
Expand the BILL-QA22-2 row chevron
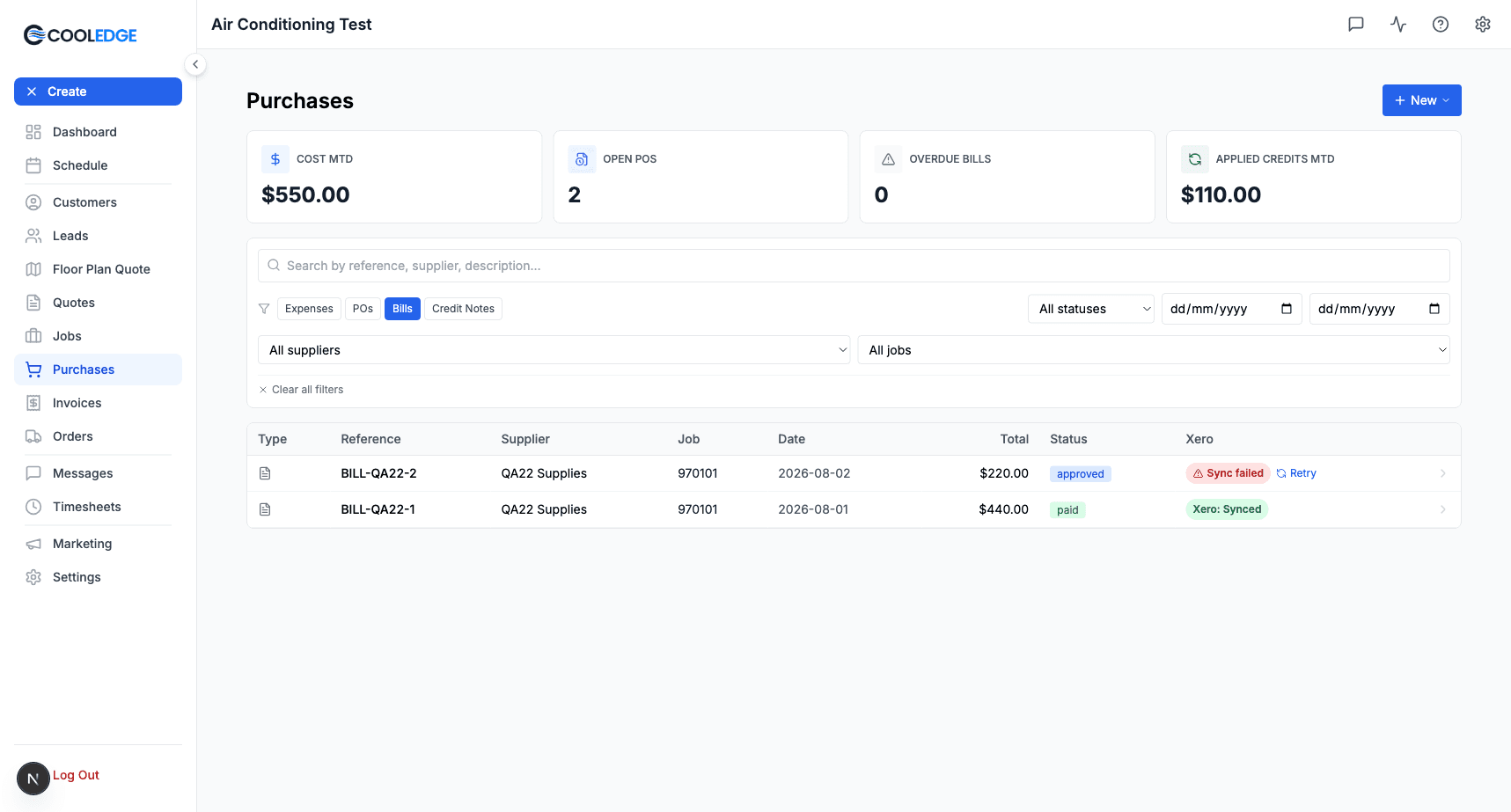(x=1442, y=473)
